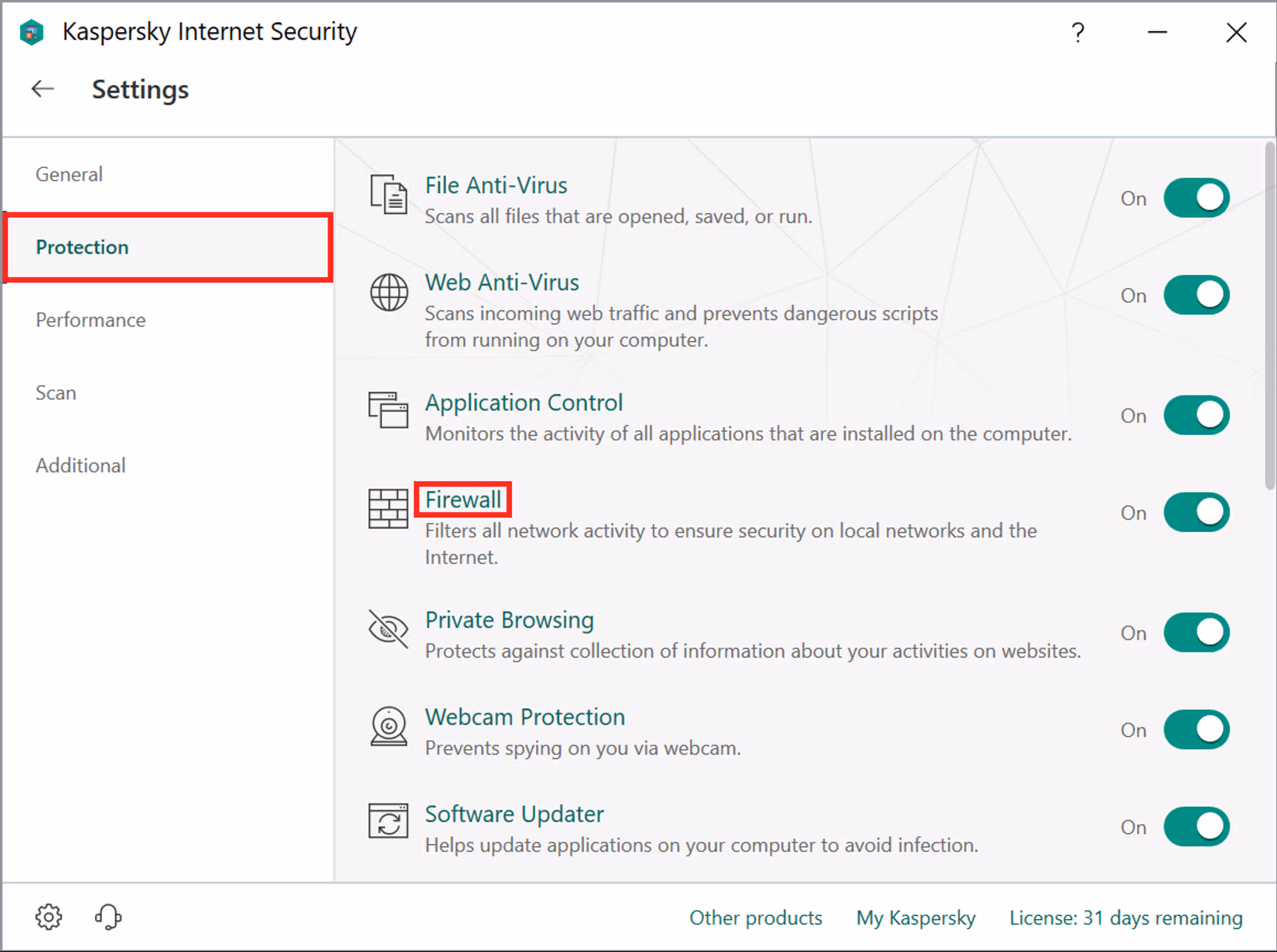
Task: Disable the Firewall toggle switch
Action: 1196,512
